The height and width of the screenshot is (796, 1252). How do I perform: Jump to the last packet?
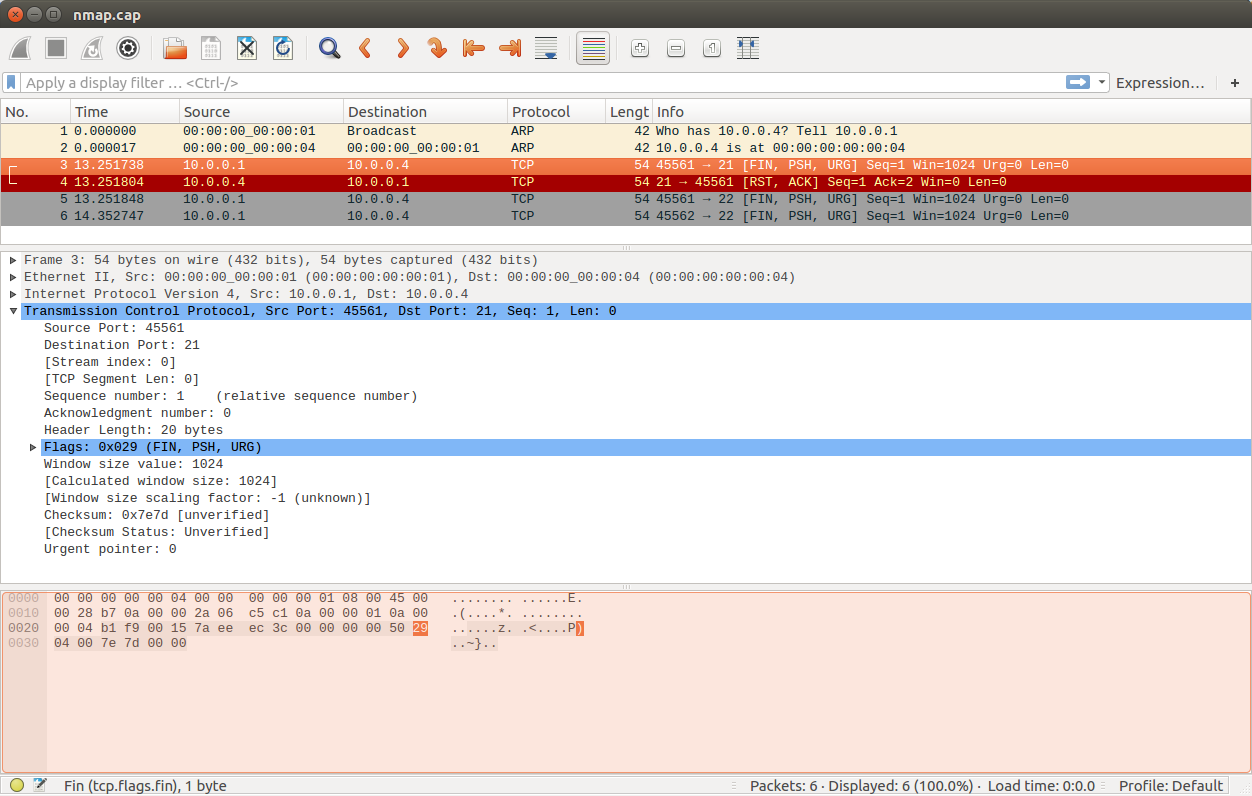click(509, 48)
